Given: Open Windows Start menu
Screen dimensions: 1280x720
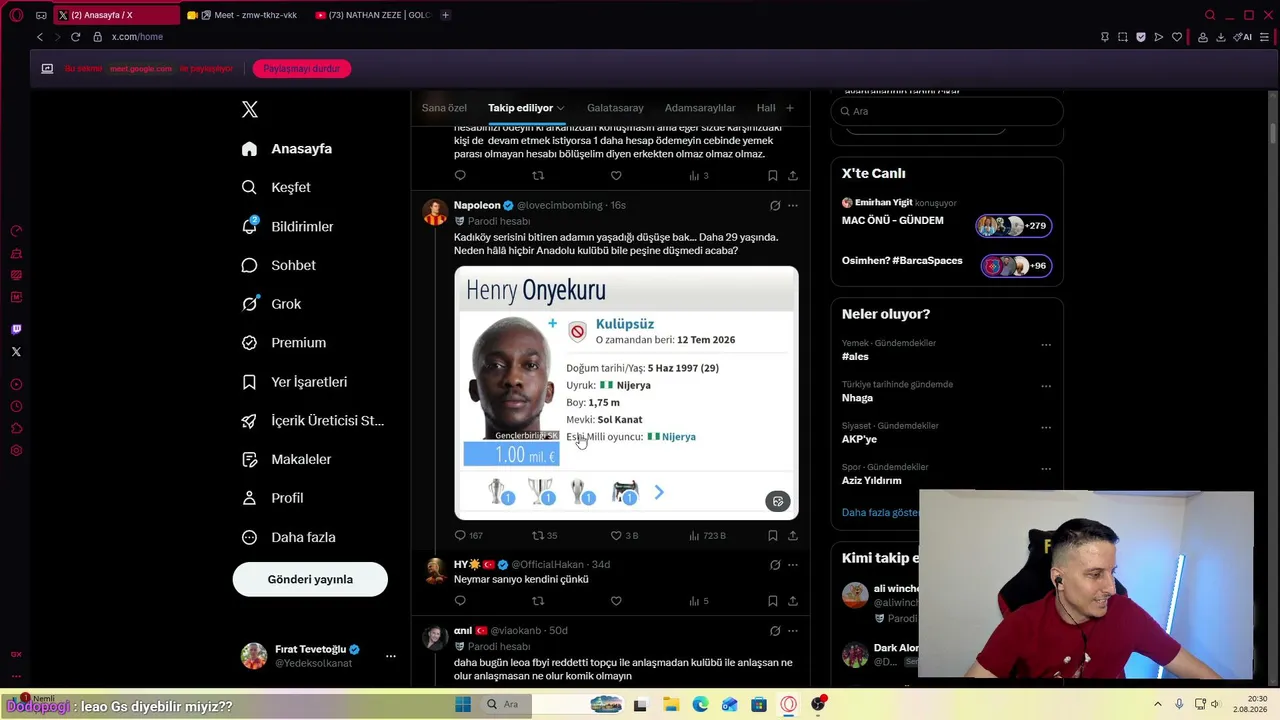Looking at the screenshot, I should click(463, 704).
